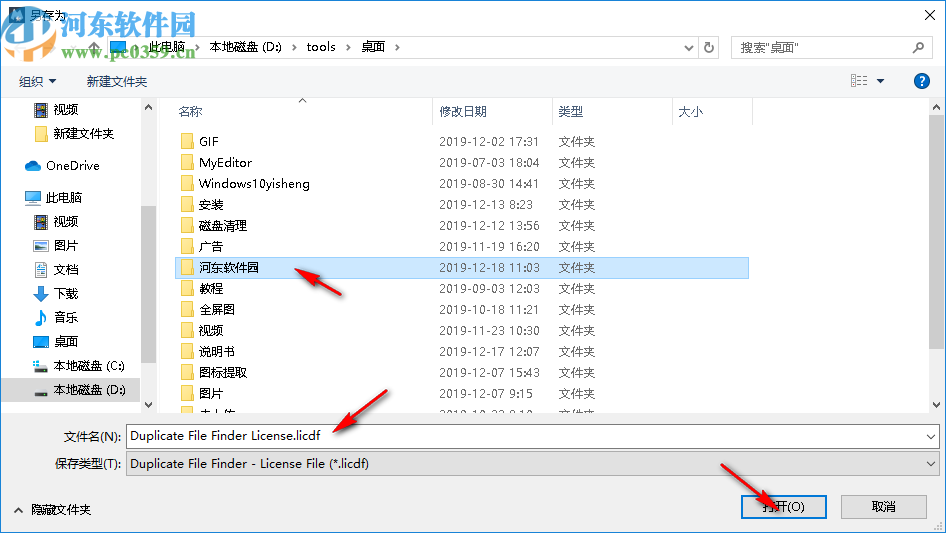
Task: Click the 文档 document icon in the sidebar
Action: tap(40, 270)
